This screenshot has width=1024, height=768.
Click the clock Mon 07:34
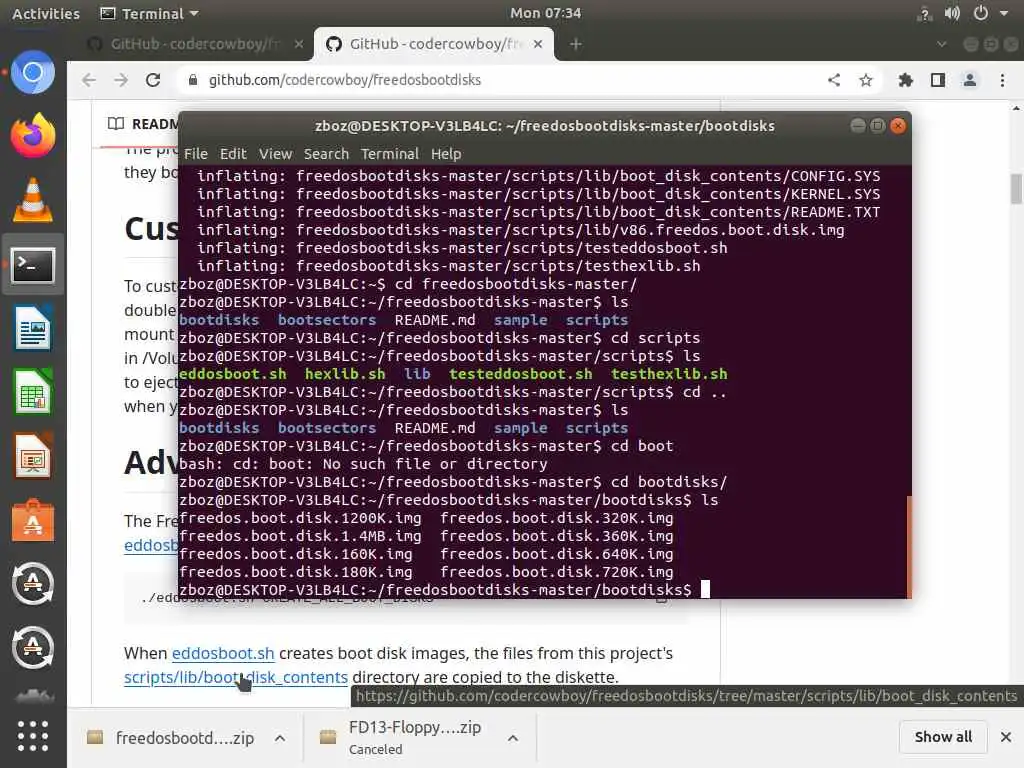(545, 13)
